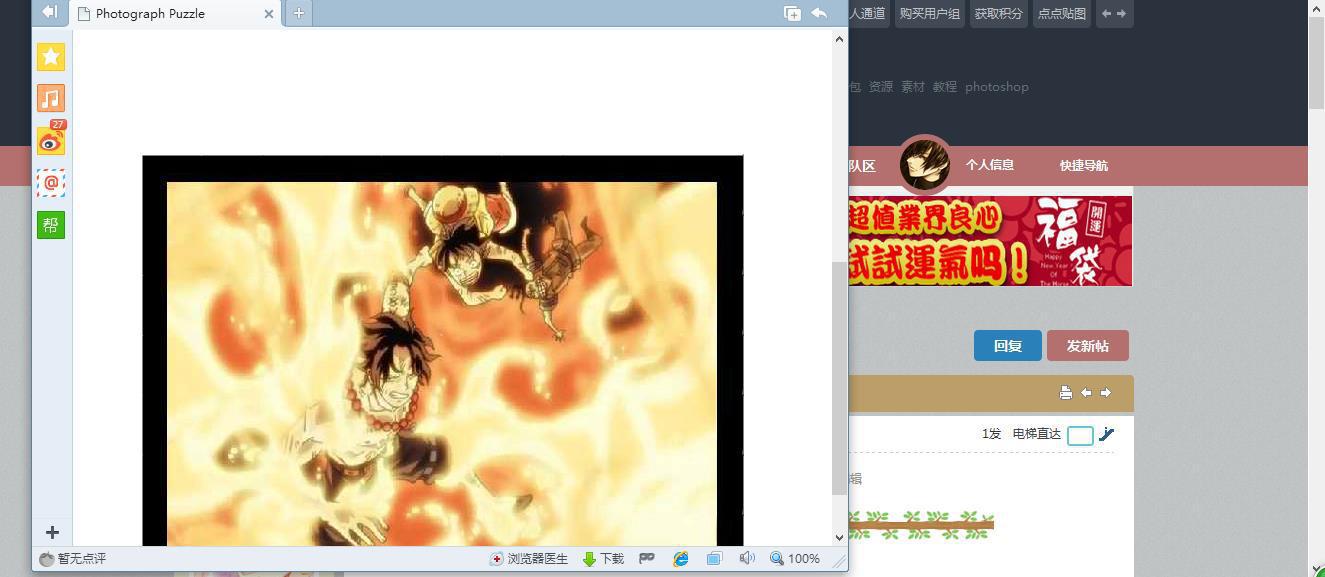Expand 个人信息 personal info menu
The height and width of the screenshot is (577, 1325).
click(989, 165)
